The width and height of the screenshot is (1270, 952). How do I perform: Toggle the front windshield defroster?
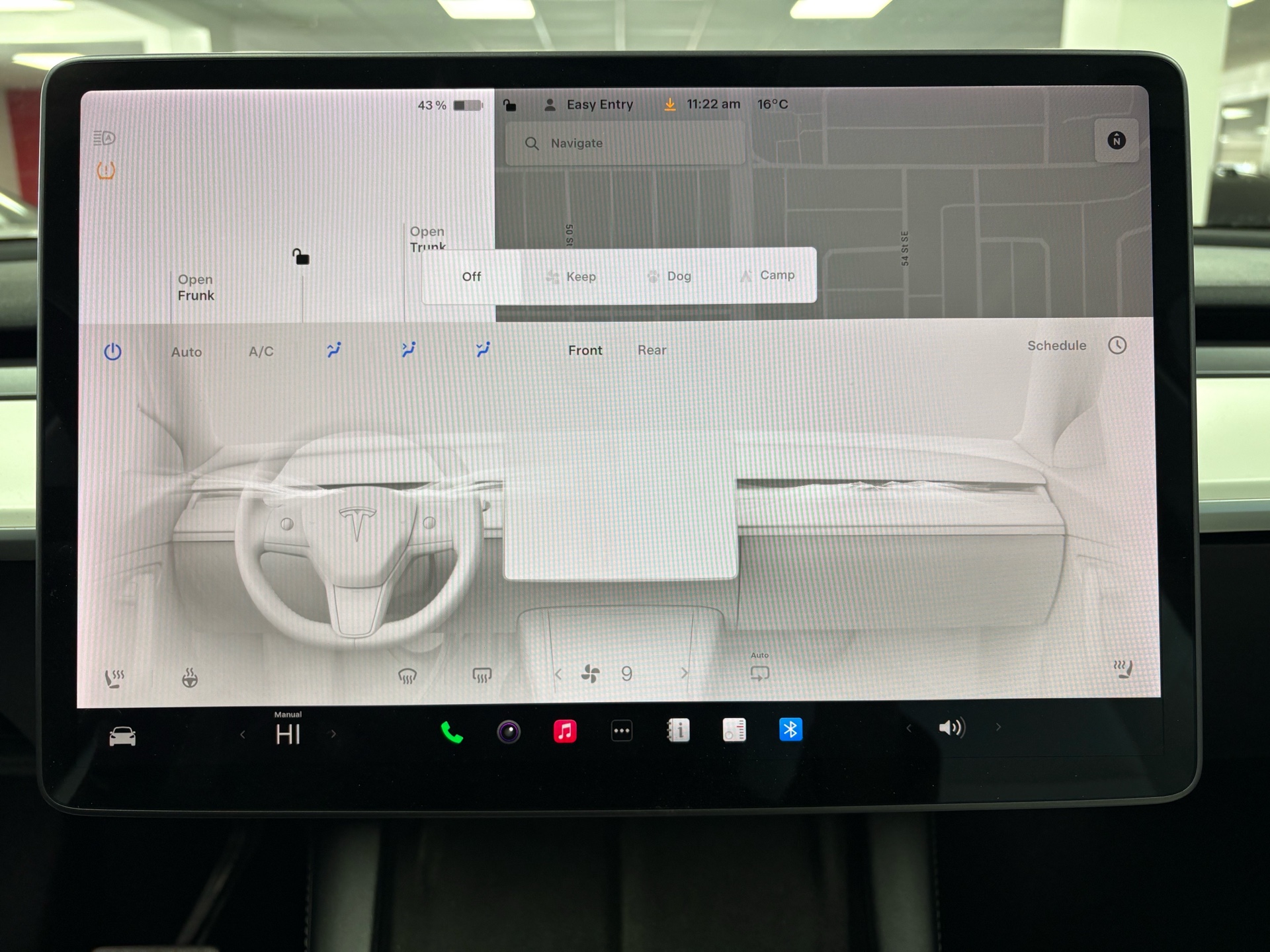(x=407, y=676)
